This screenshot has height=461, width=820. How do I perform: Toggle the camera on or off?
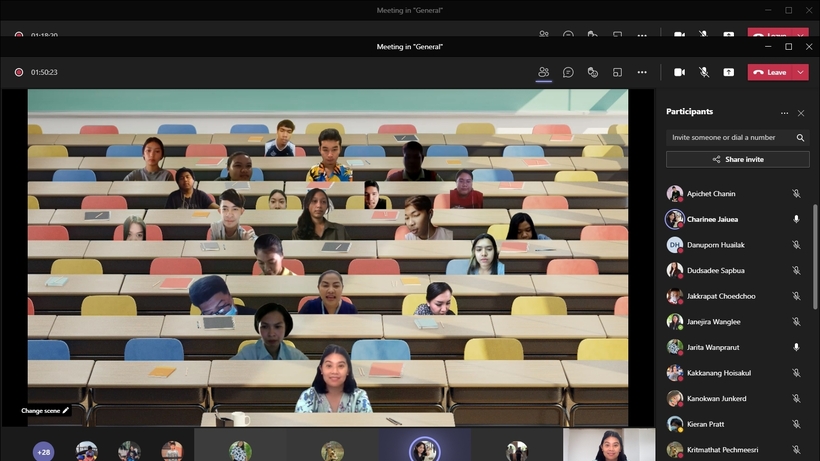point(679,72)
